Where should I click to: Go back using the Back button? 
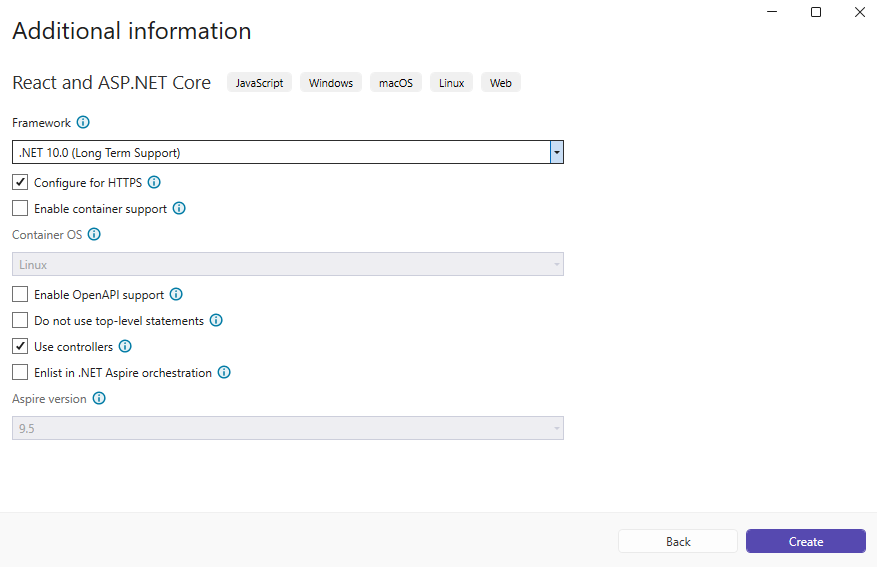pos(678,541)
